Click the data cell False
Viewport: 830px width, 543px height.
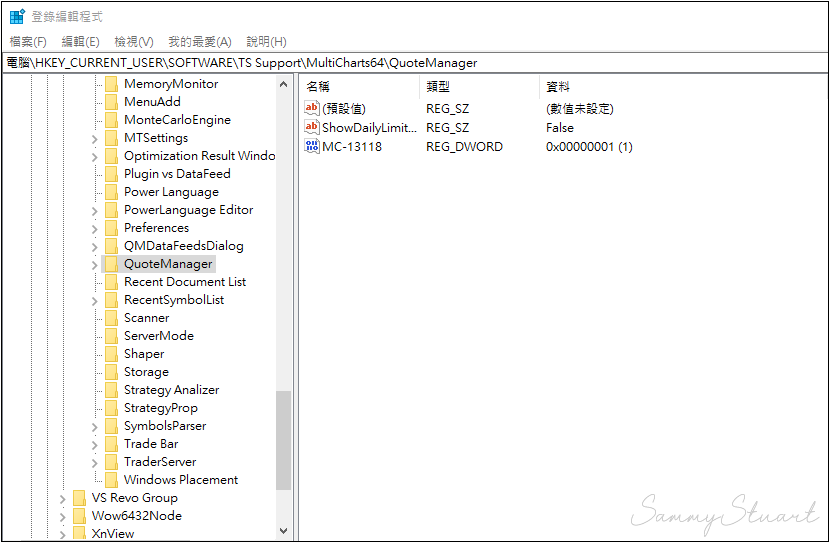tap(560, 128)
